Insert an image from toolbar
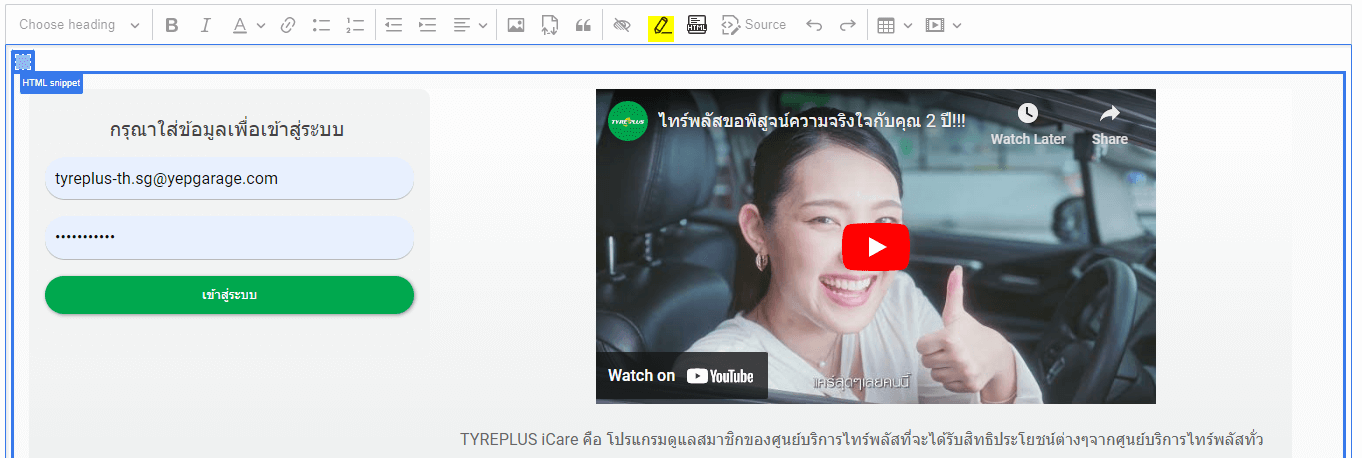Screen dimensions: 1362x458 tap(516, 25)
